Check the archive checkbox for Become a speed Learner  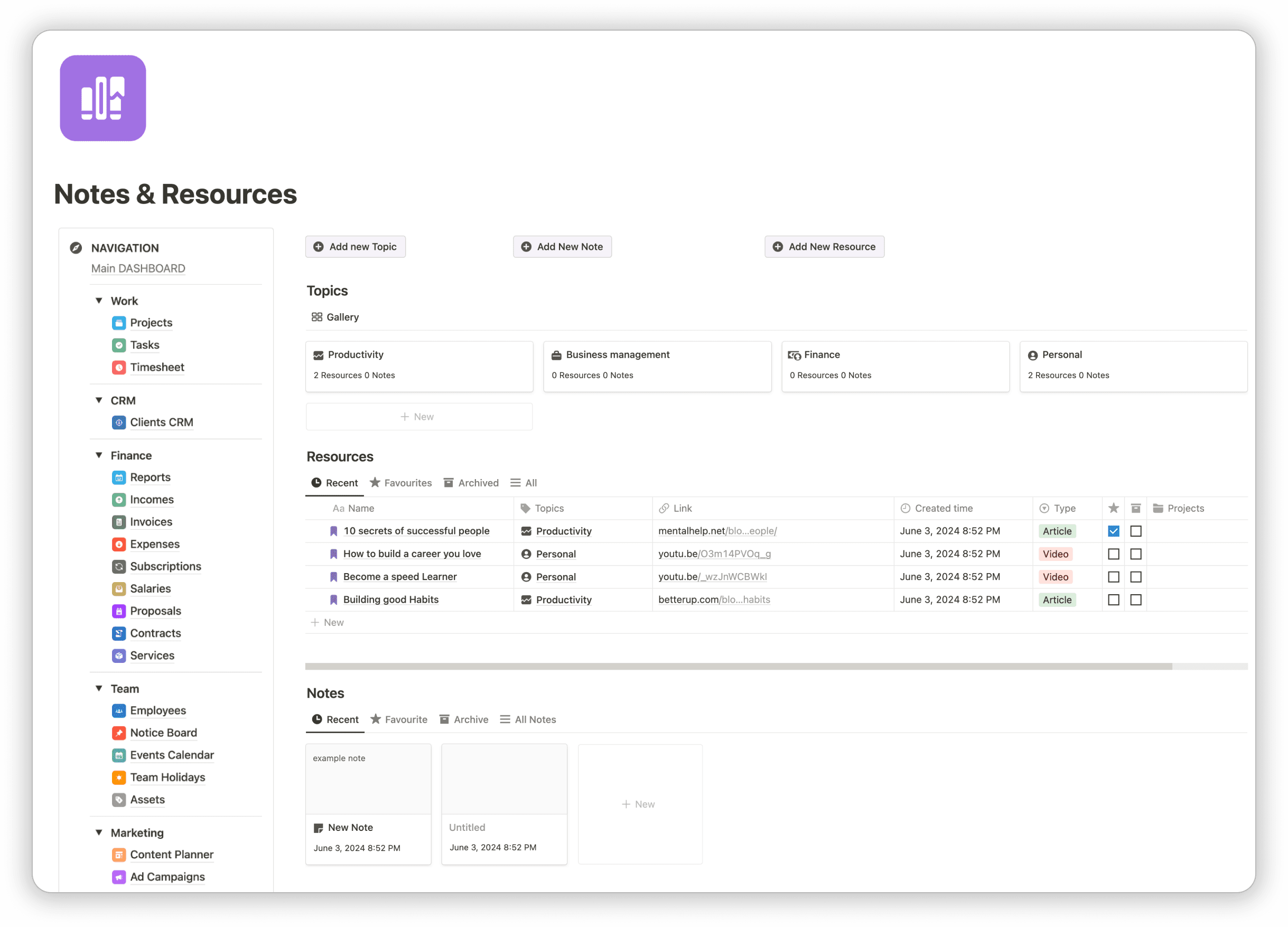point(1136,577)
